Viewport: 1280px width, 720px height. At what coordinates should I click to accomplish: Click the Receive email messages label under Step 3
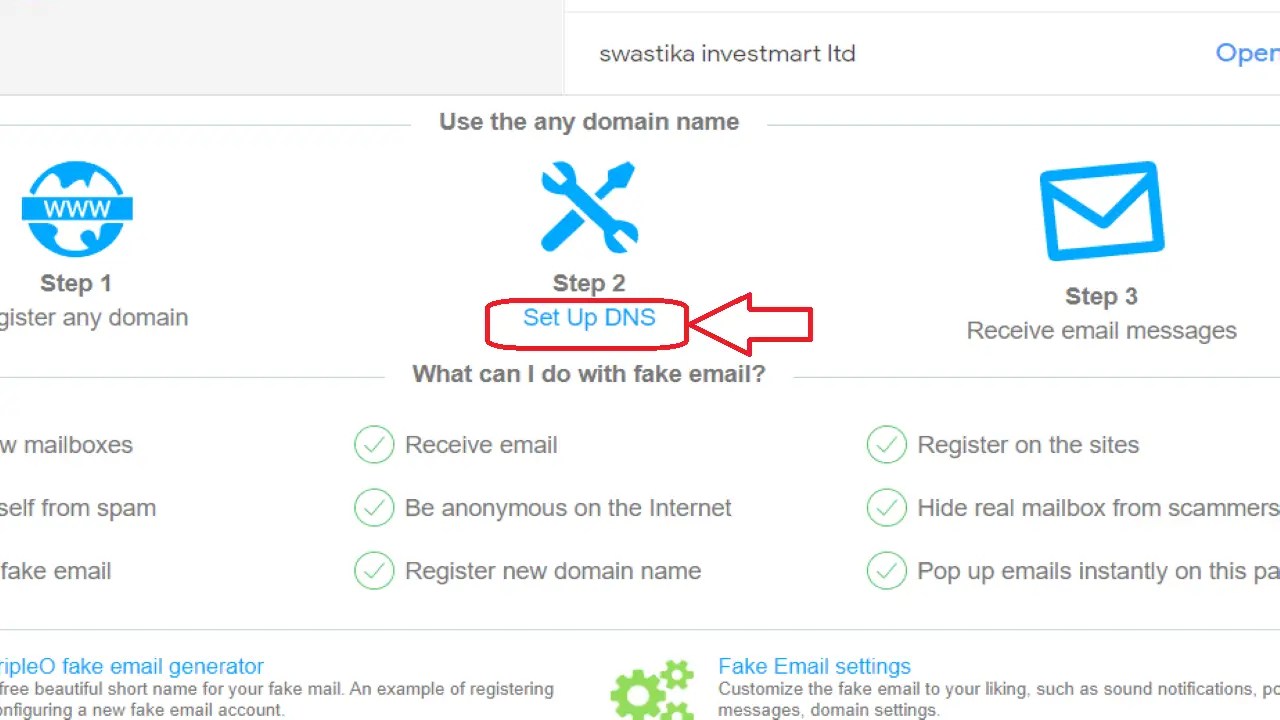click(1101, 330)
